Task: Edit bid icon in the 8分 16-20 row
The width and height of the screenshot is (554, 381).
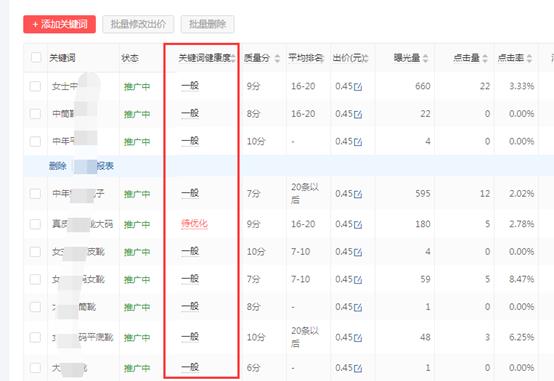Action: [358, 114]
